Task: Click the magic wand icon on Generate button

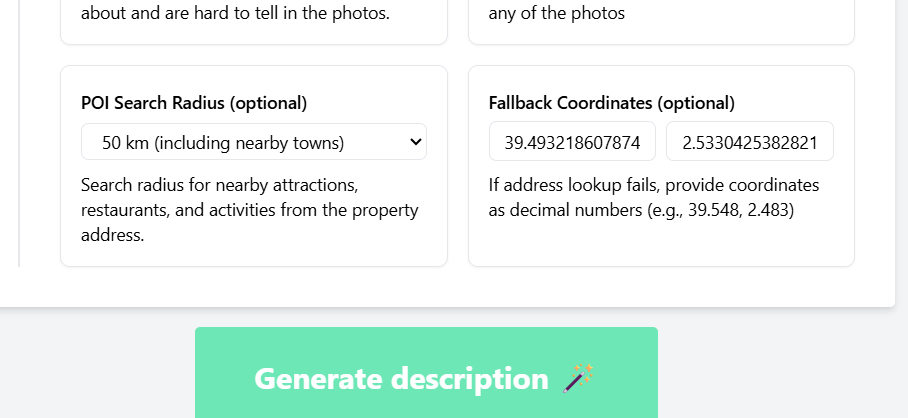Action: pyautogui.click(x=578, y=379)
